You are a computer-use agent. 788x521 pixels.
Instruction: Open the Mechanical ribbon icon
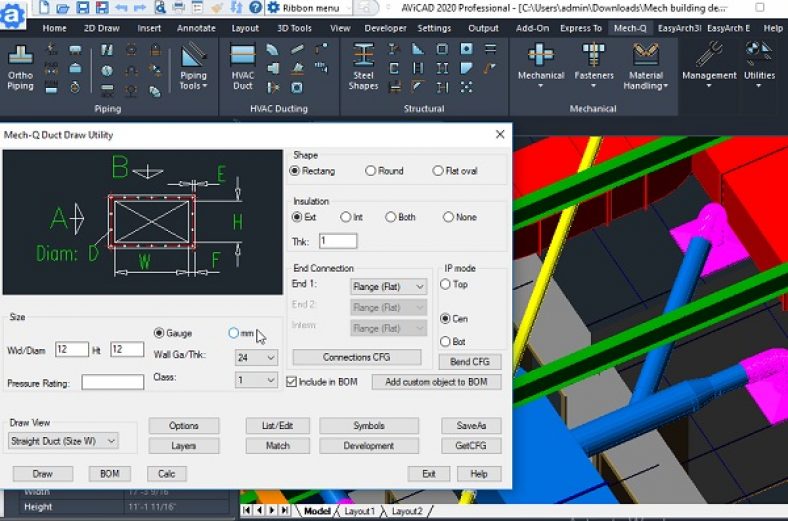(541, 58)
